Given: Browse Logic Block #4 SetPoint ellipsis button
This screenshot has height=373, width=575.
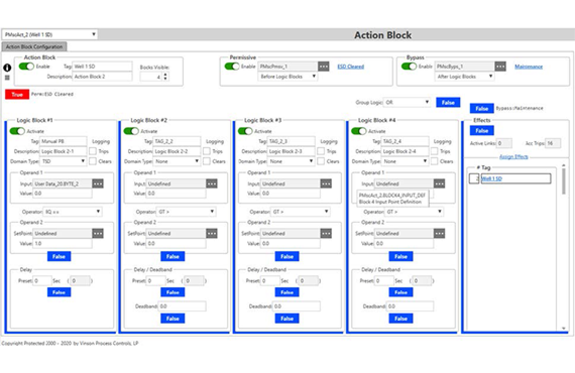Looking at the screenshot, I should 439,233.
